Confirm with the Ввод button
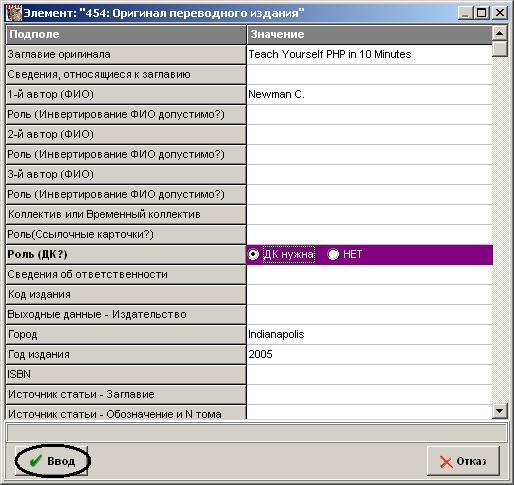This screenshot has height=485, width=514. pyautogui.click(x=51, y=461)
